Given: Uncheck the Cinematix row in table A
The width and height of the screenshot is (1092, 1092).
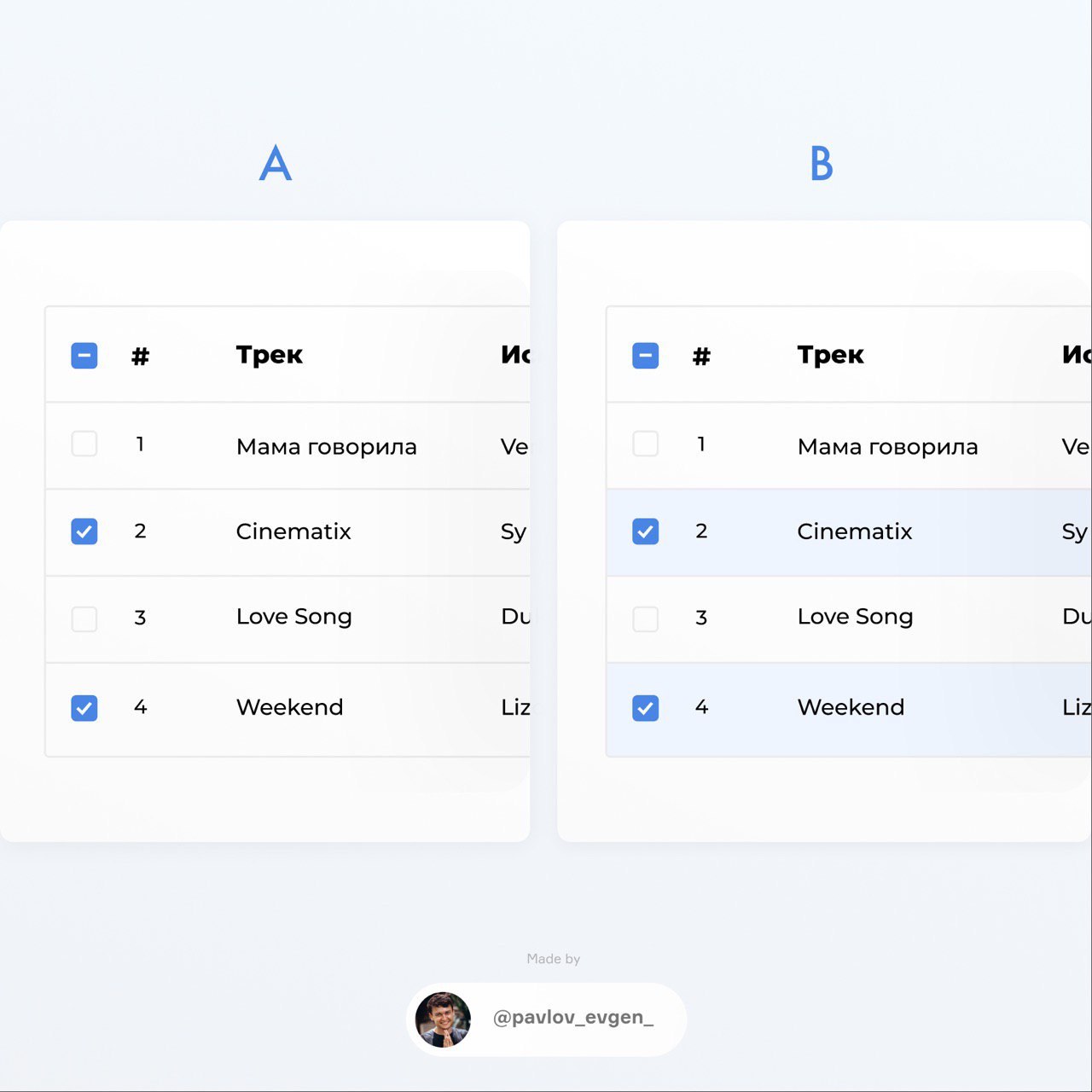Looking at the screenshot, I should pyautogui.click(x=84, y=531).
